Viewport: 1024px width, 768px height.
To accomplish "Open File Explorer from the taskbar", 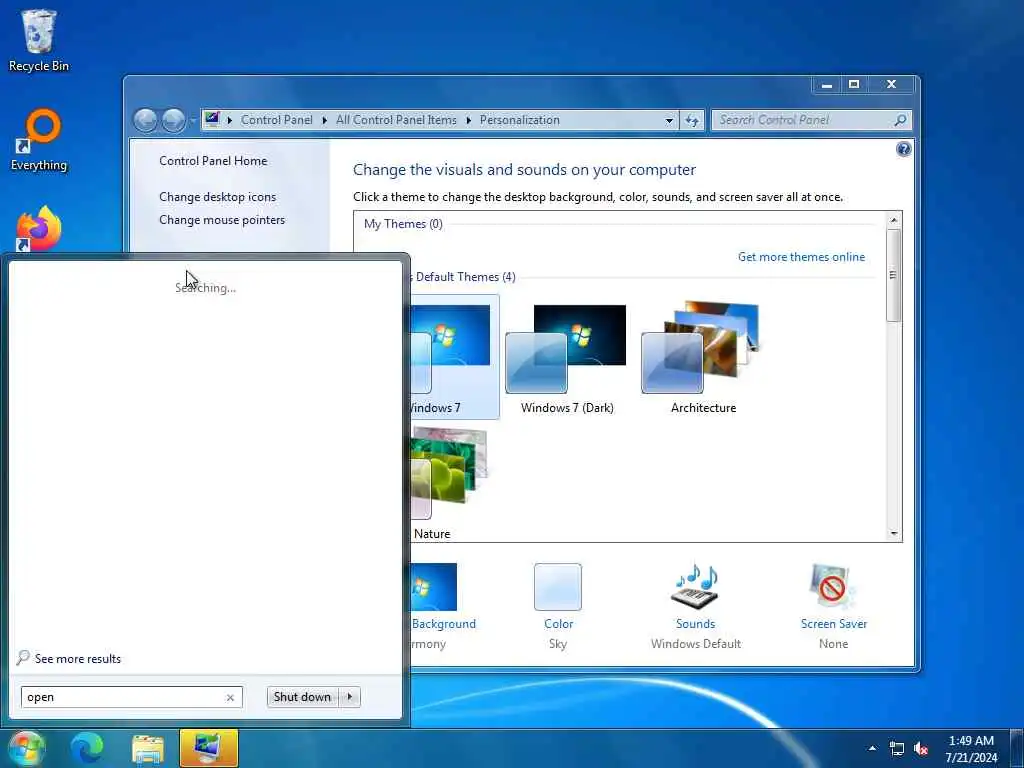I will [148, 748].
